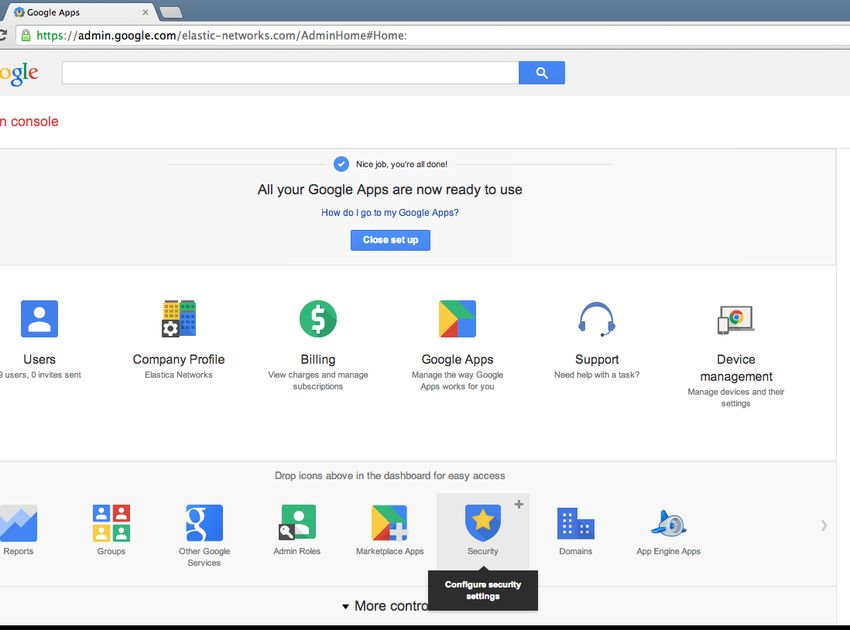The image size is (850, 630).
Task: Click the Close set up button
Action: pyautogui.click(x=390, y=240)
